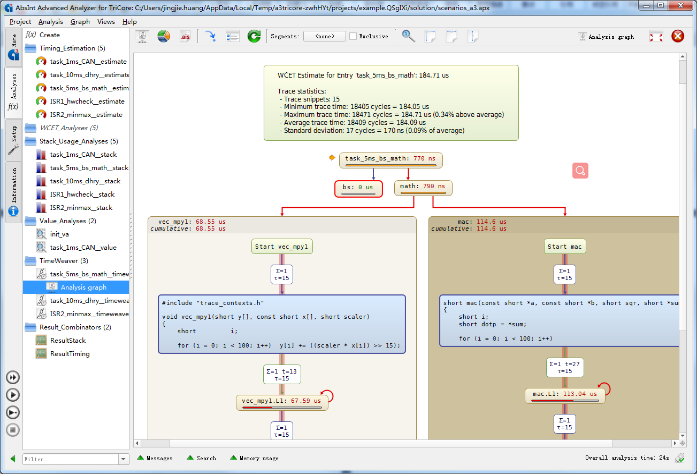Click the Start vec_mpyl node
The width and height of the screenshot is (697, 474).
point(282,246)
